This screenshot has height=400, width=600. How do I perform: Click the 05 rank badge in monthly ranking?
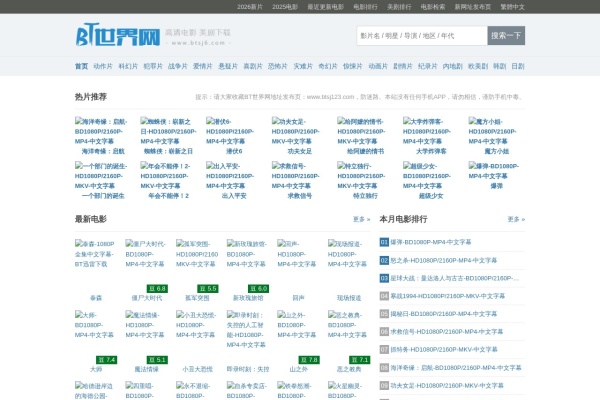click(384, 314)
